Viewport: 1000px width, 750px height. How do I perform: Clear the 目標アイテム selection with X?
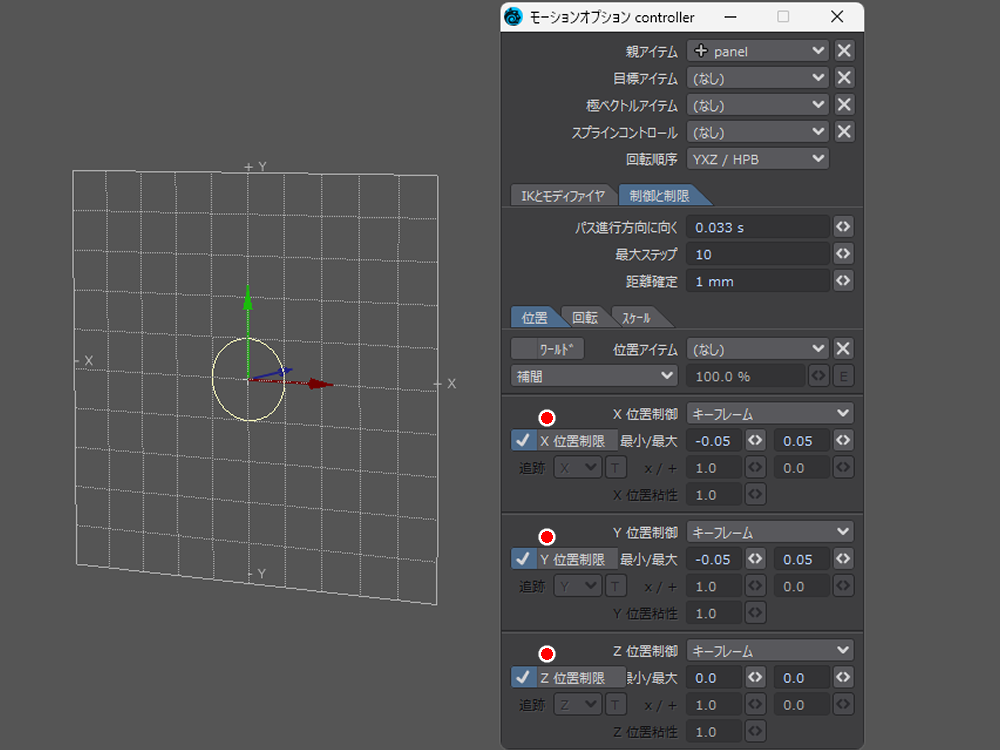[x=844, y=78]
